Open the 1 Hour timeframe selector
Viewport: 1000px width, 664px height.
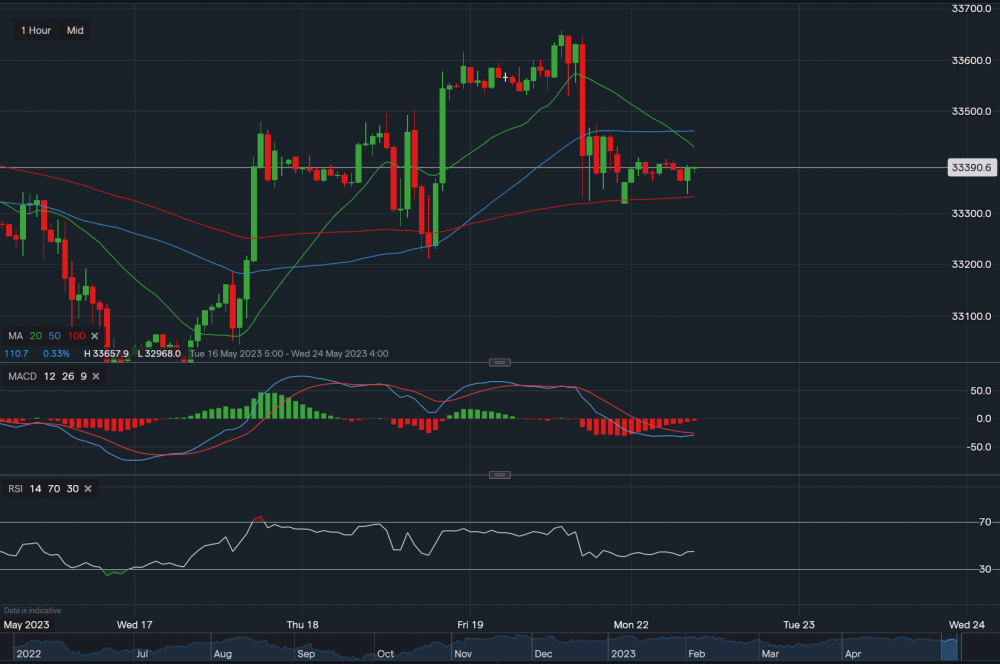[x=35, y=30]
